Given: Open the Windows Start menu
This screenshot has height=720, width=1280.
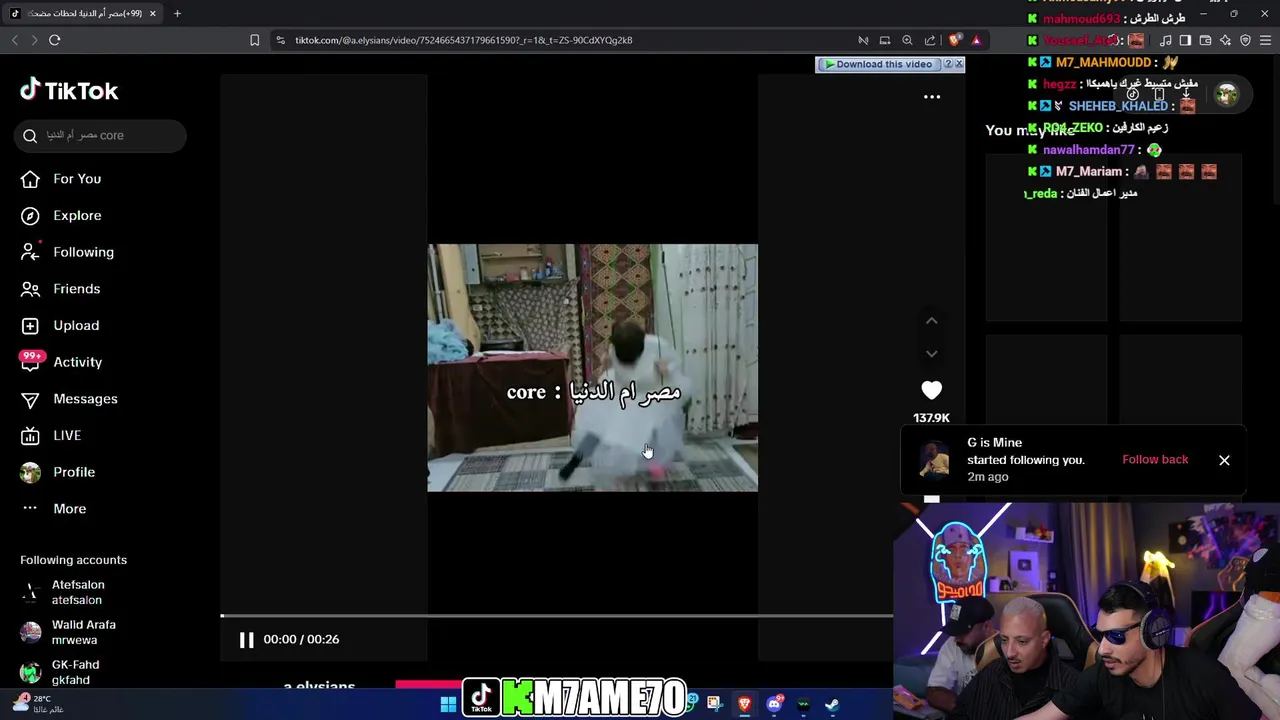Looking at the screenshot, I should pyautogui.click(x=448, y=704).
